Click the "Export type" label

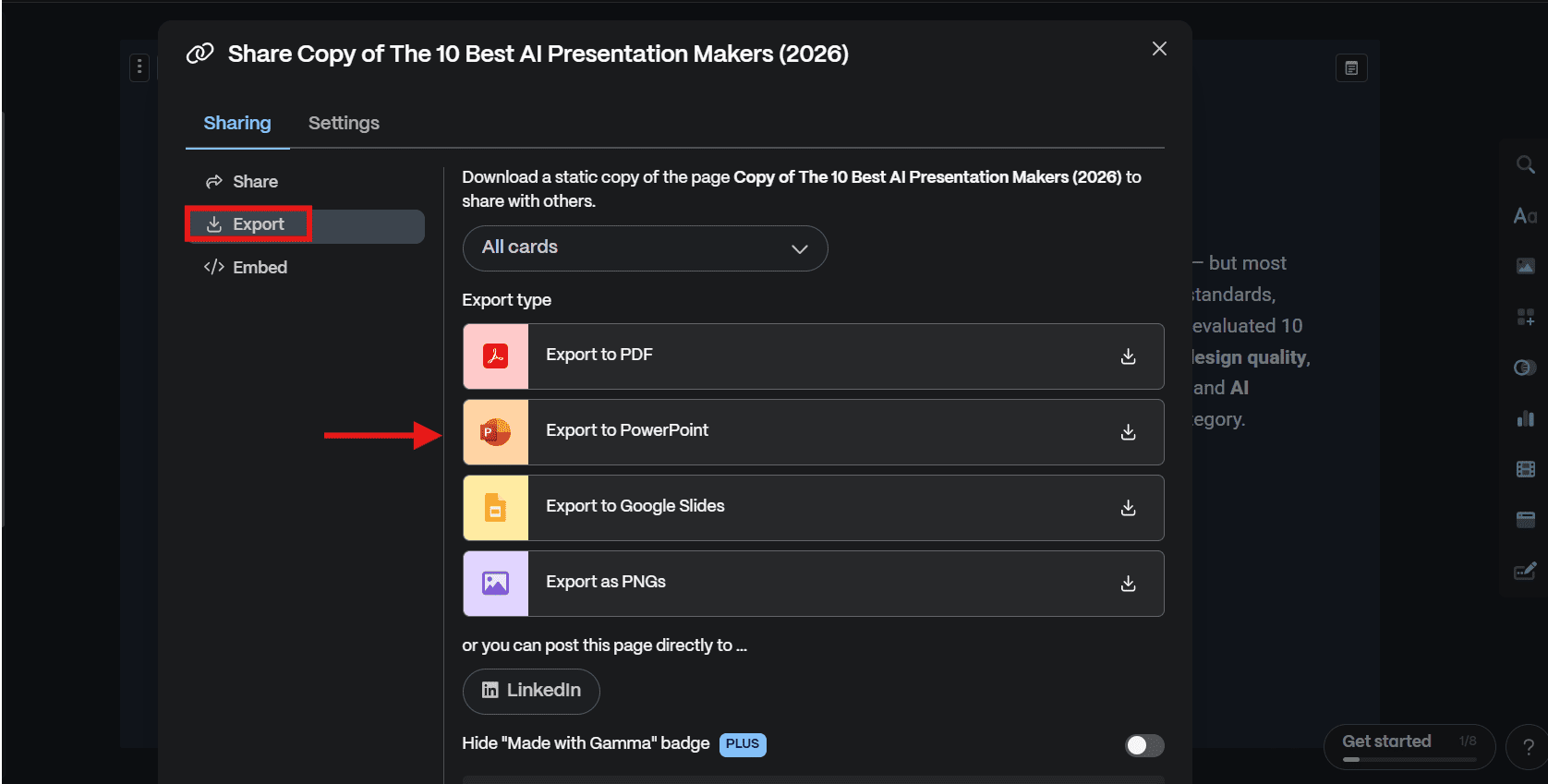click(x=506, y=300)
